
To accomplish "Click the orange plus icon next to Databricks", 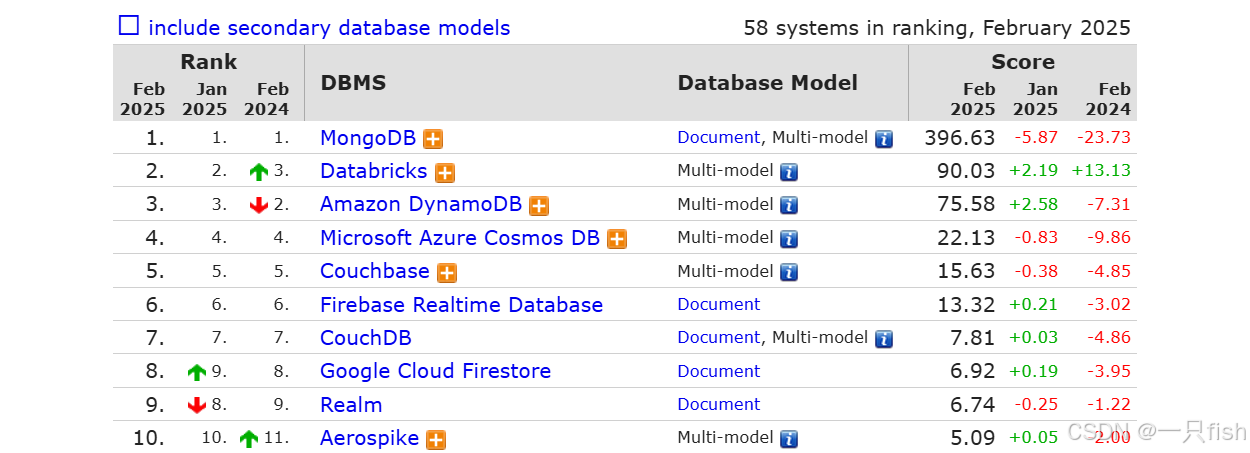I will pyautogui.click(x=445, y=172).
